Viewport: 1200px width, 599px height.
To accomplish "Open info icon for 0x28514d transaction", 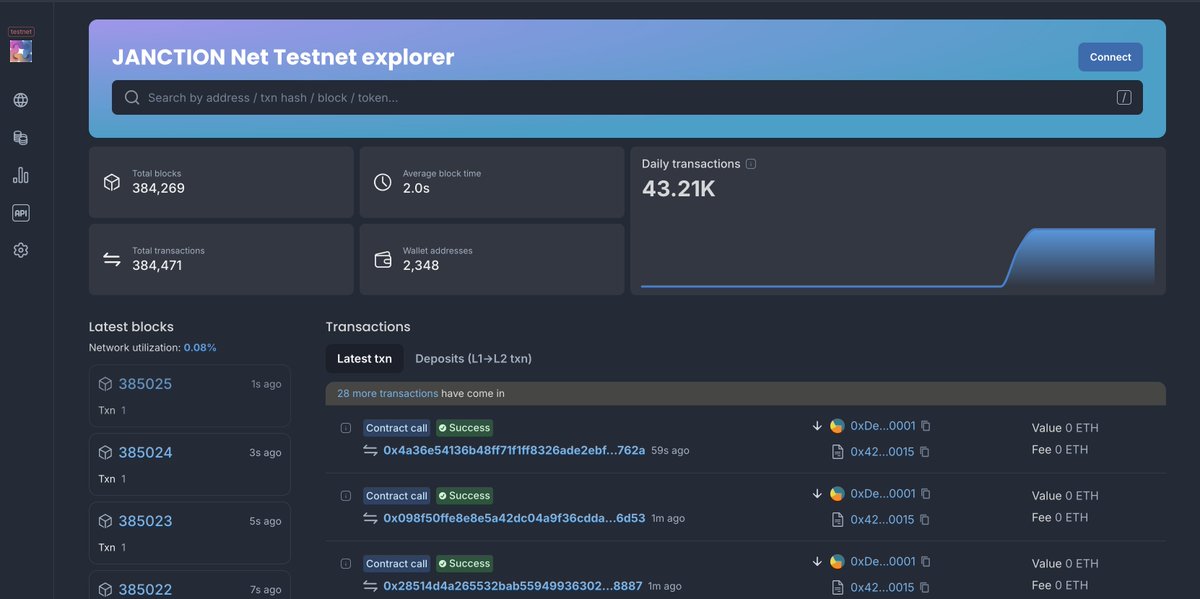I will coord(346,564).
